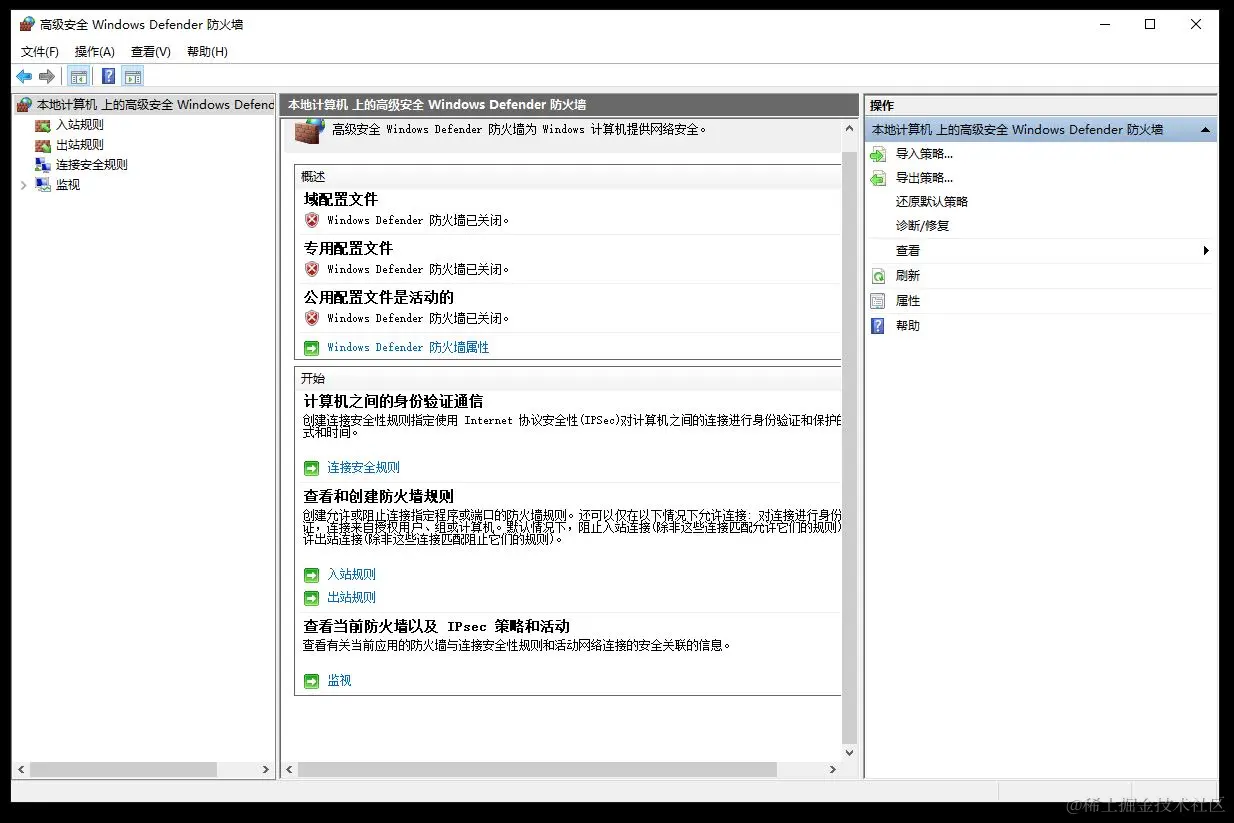Screen dimensions: 1234x823
Task: Open the 入站规则 link in center pane
Action: click(x=352, y=575)
